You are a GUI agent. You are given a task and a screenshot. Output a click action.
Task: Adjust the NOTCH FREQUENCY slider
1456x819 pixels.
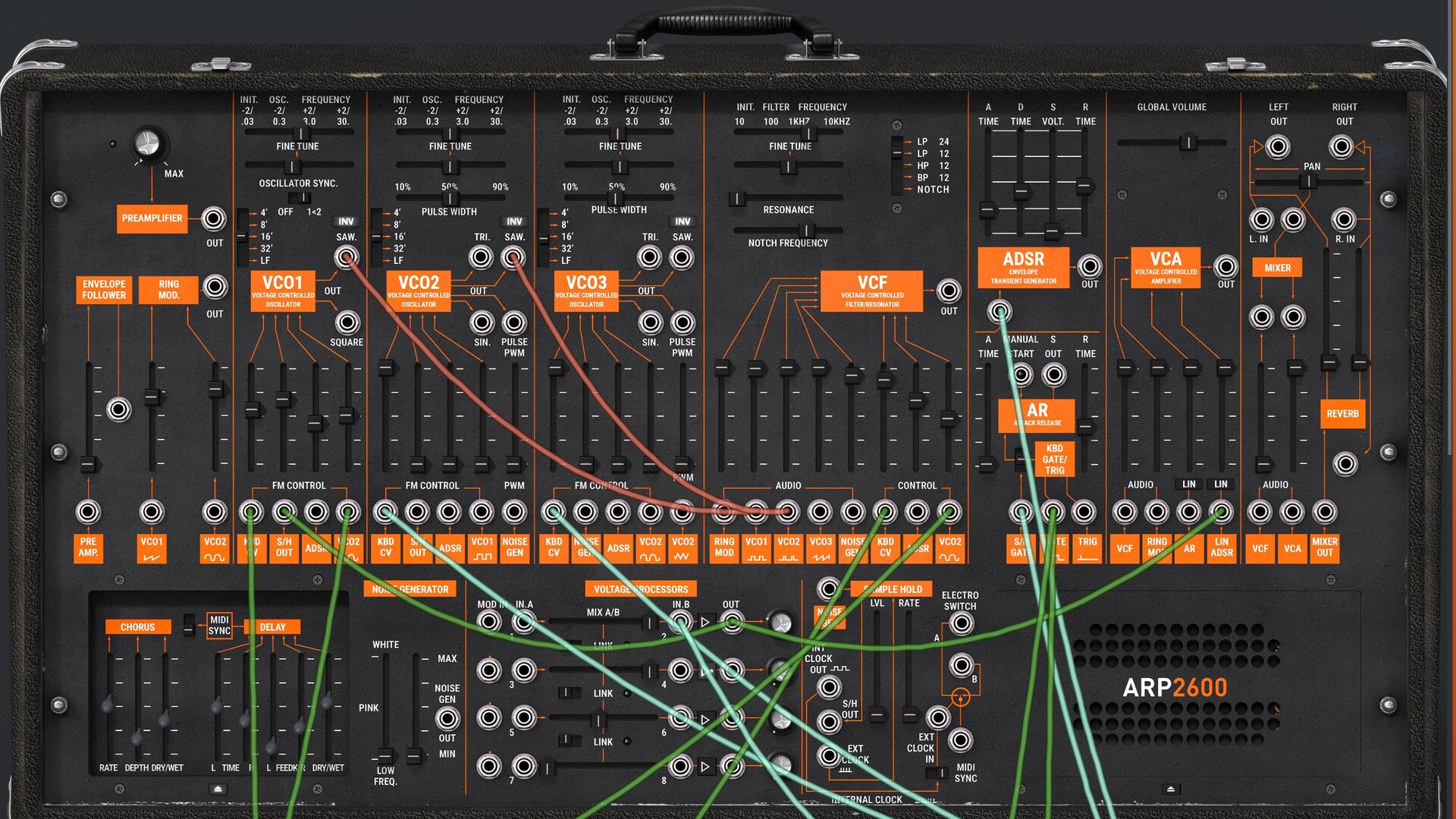(x=806, y=231)
